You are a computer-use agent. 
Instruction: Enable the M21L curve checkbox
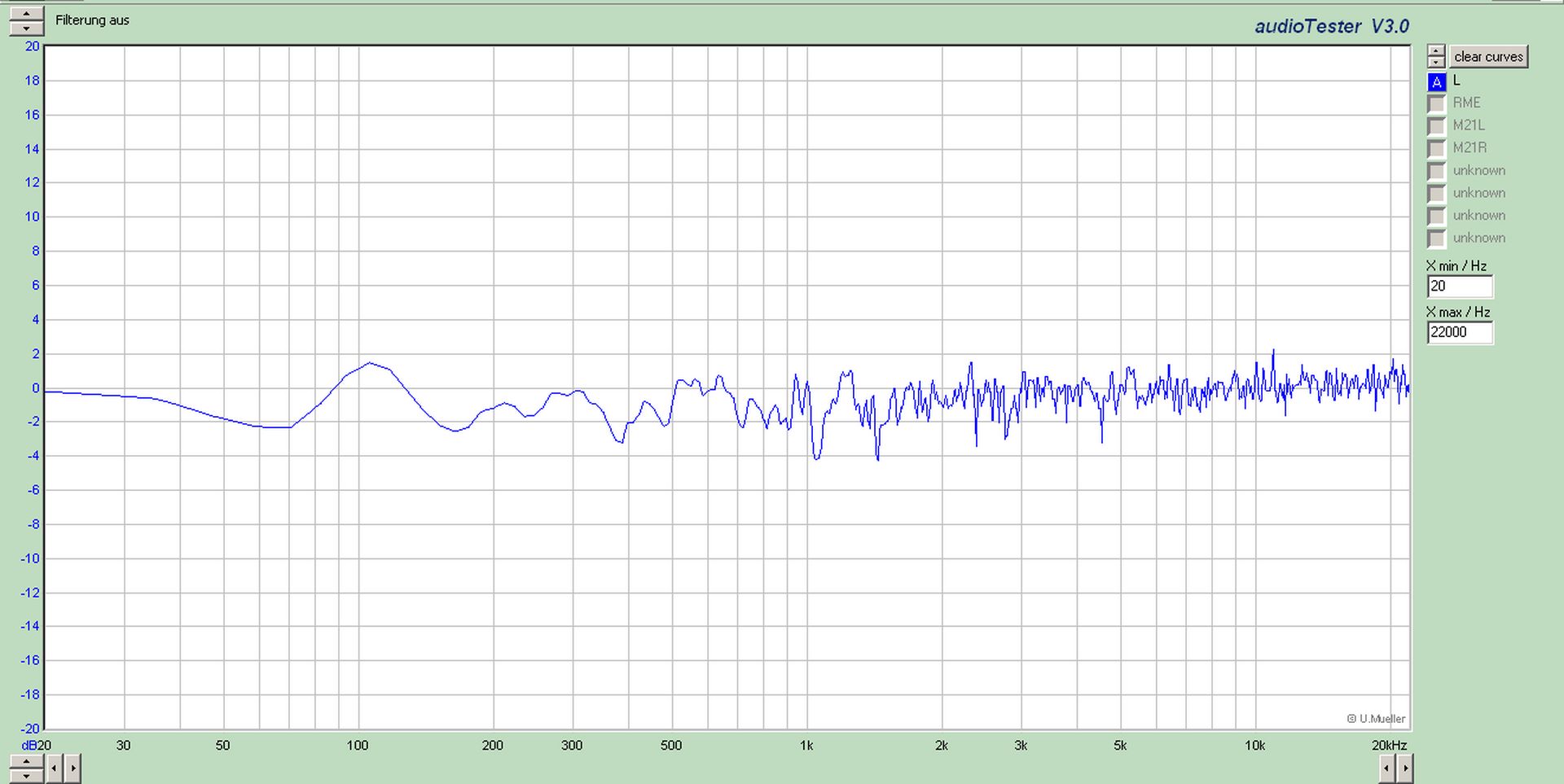(x=1437, y=126)
